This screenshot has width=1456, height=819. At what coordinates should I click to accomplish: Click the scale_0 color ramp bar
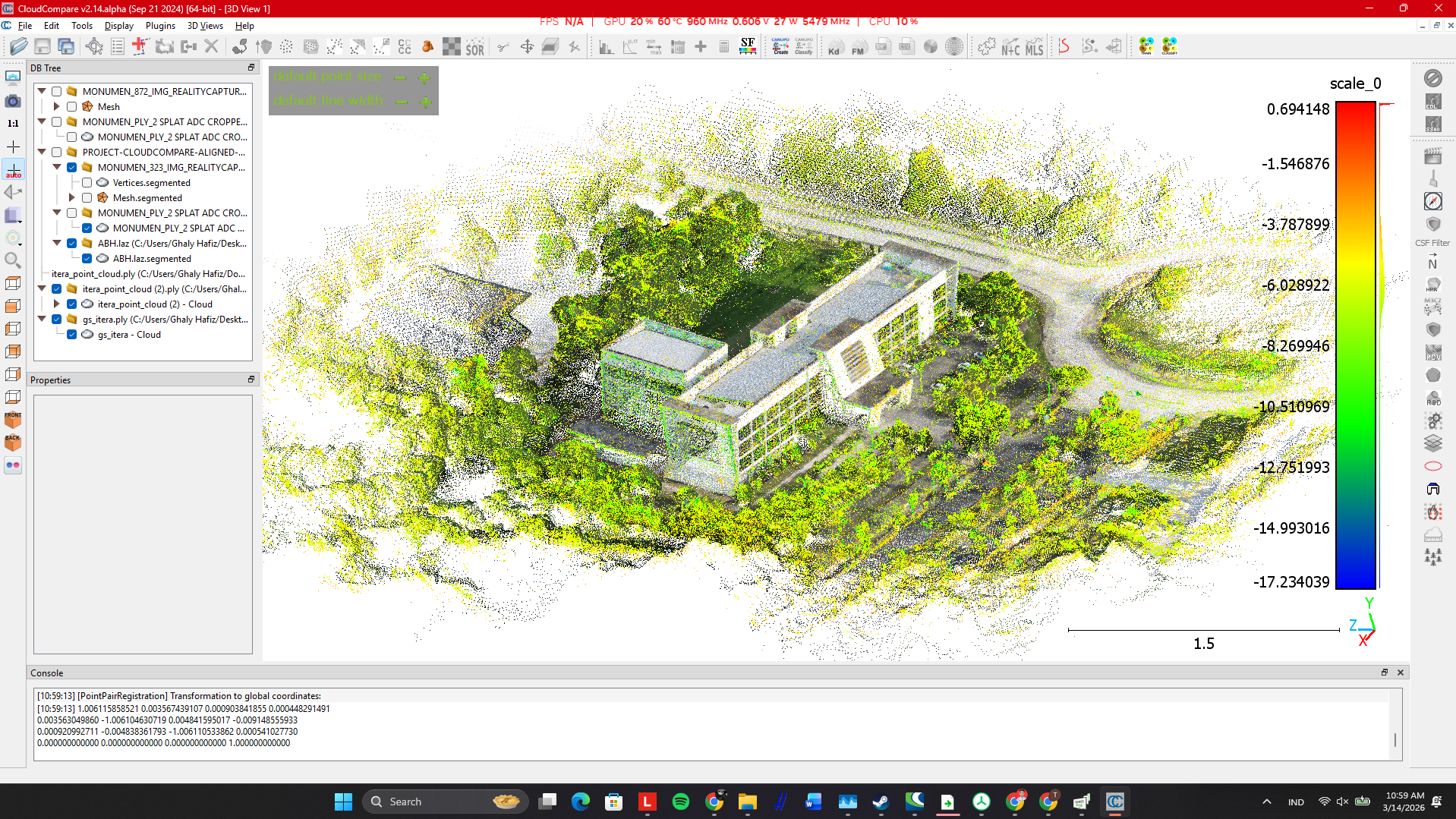point(1356,345)
